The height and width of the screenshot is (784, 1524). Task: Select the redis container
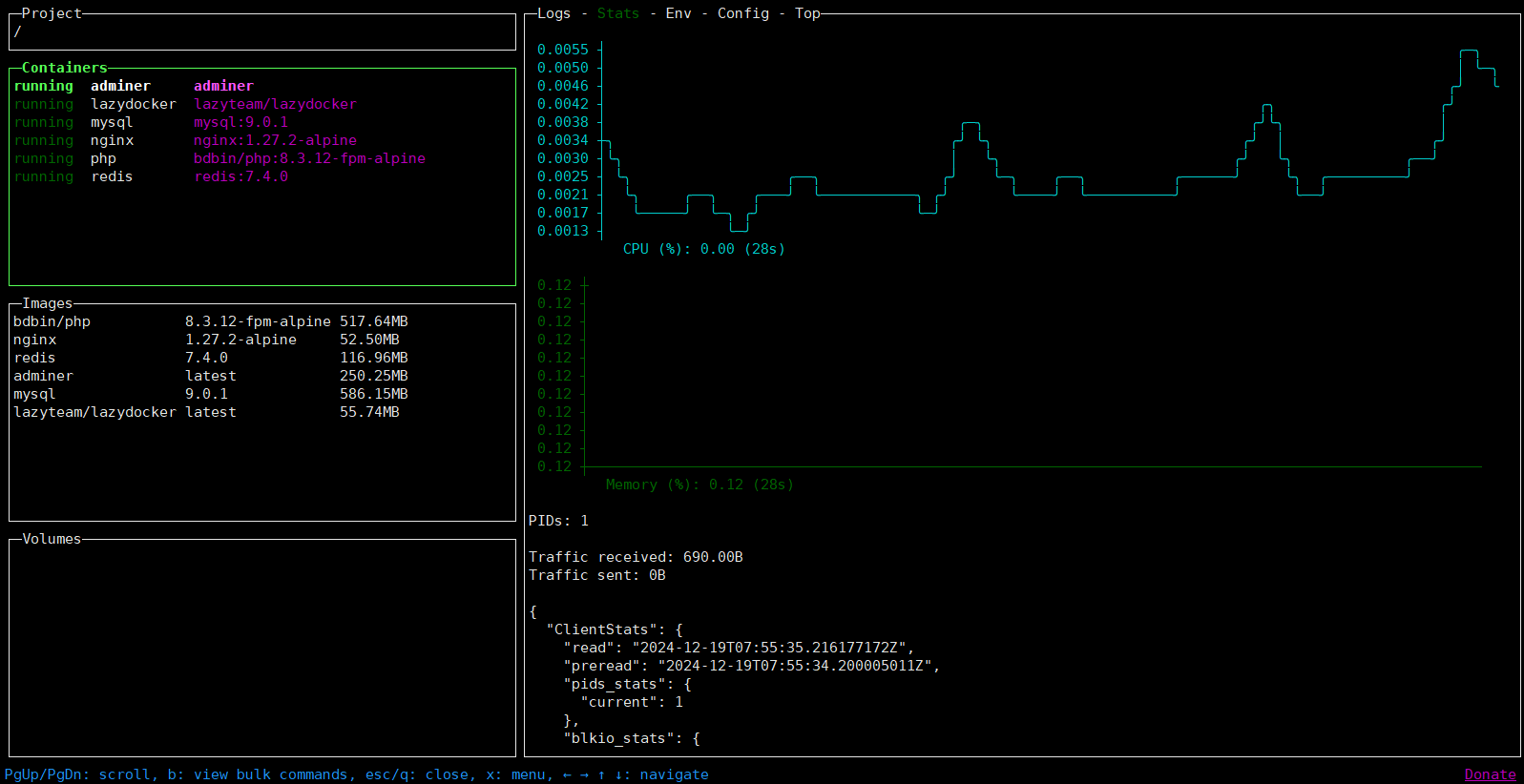[x=262, y=176]
